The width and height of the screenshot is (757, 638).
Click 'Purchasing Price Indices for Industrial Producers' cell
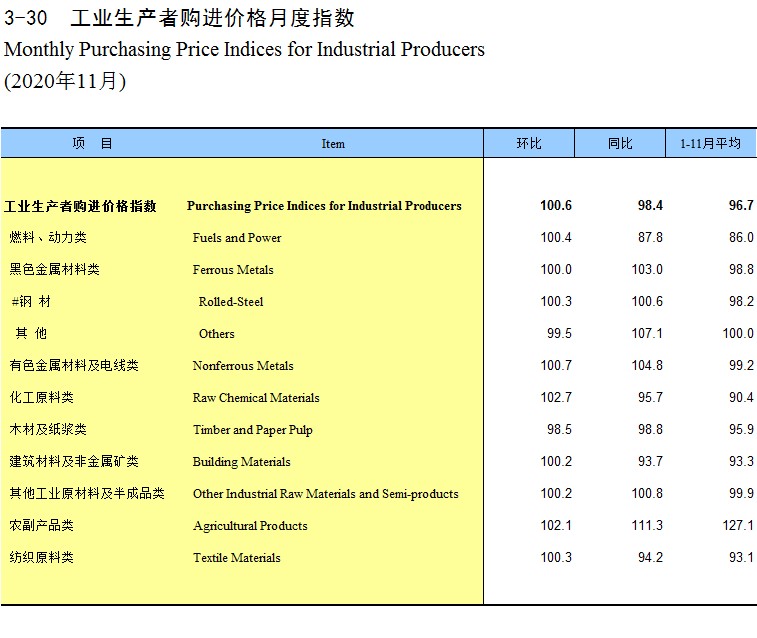click(324, 206)
